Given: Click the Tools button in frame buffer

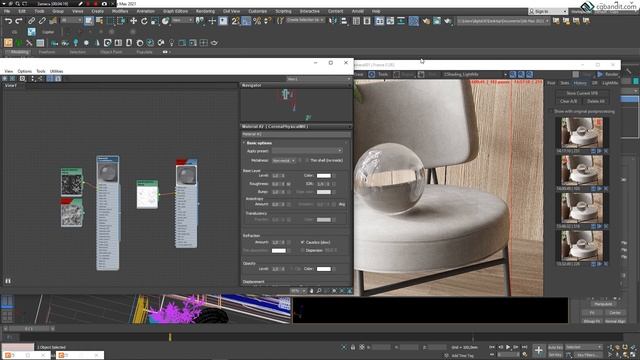Looking at the screenshot, I should coord(383,74).
